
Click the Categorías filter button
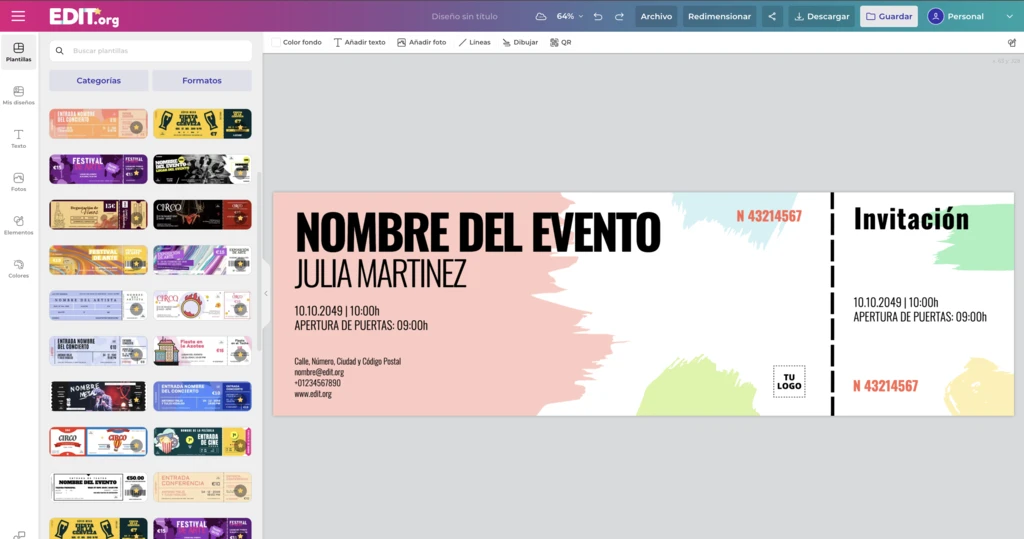[98, 80]
